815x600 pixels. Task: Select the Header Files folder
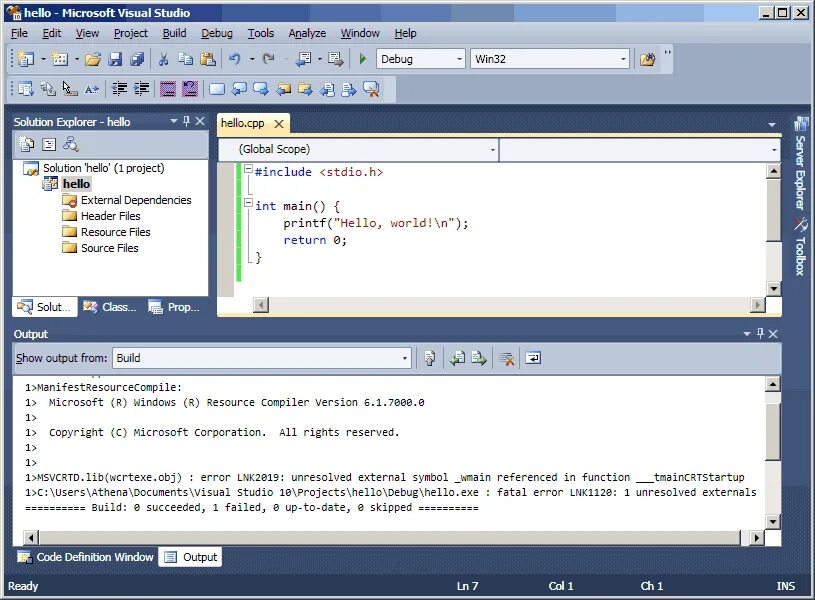tap(111, 216)
